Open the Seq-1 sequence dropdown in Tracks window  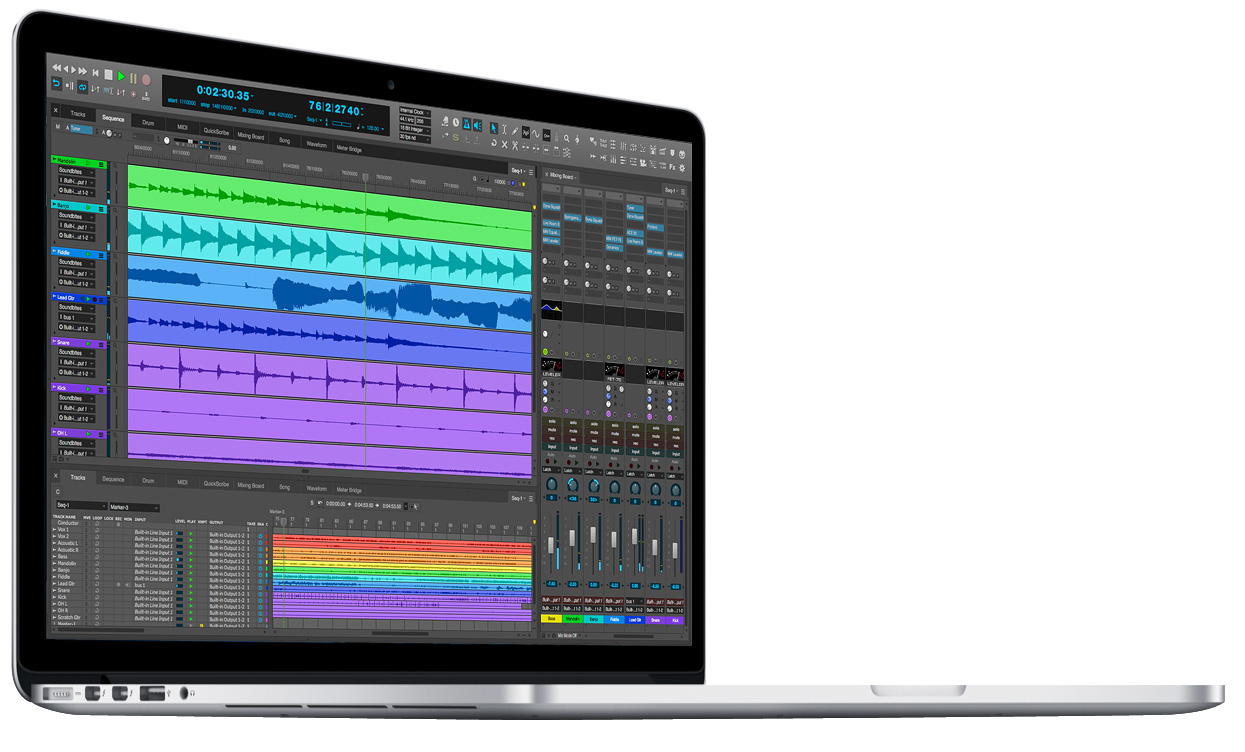(x=80, y=506)
